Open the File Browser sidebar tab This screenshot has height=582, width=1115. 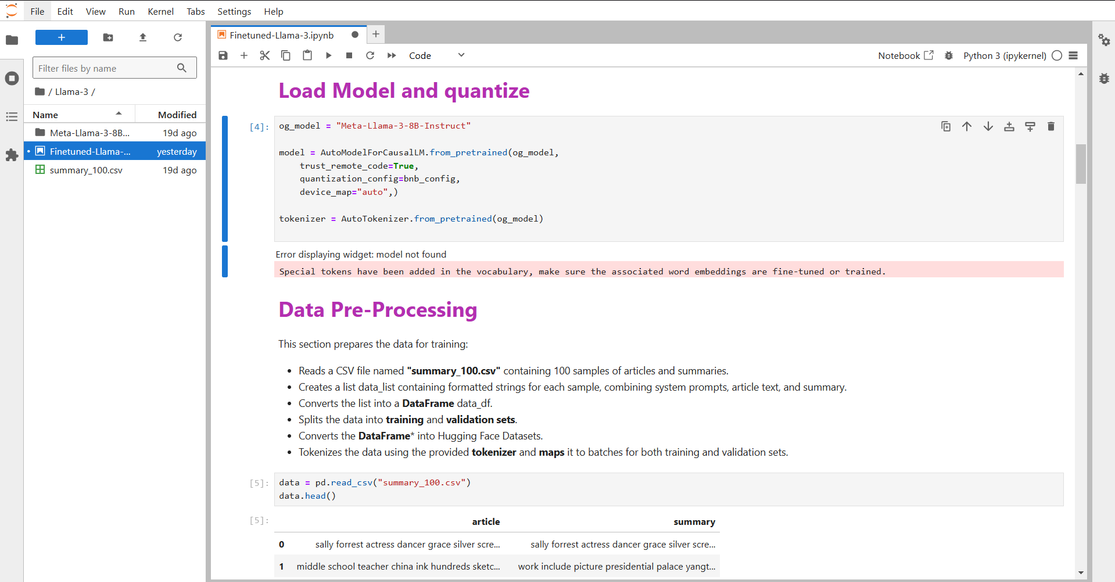point(11,40)
